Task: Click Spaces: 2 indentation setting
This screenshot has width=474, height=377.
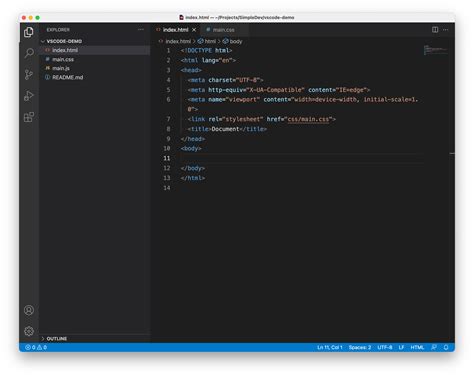Action: (360, 347)
